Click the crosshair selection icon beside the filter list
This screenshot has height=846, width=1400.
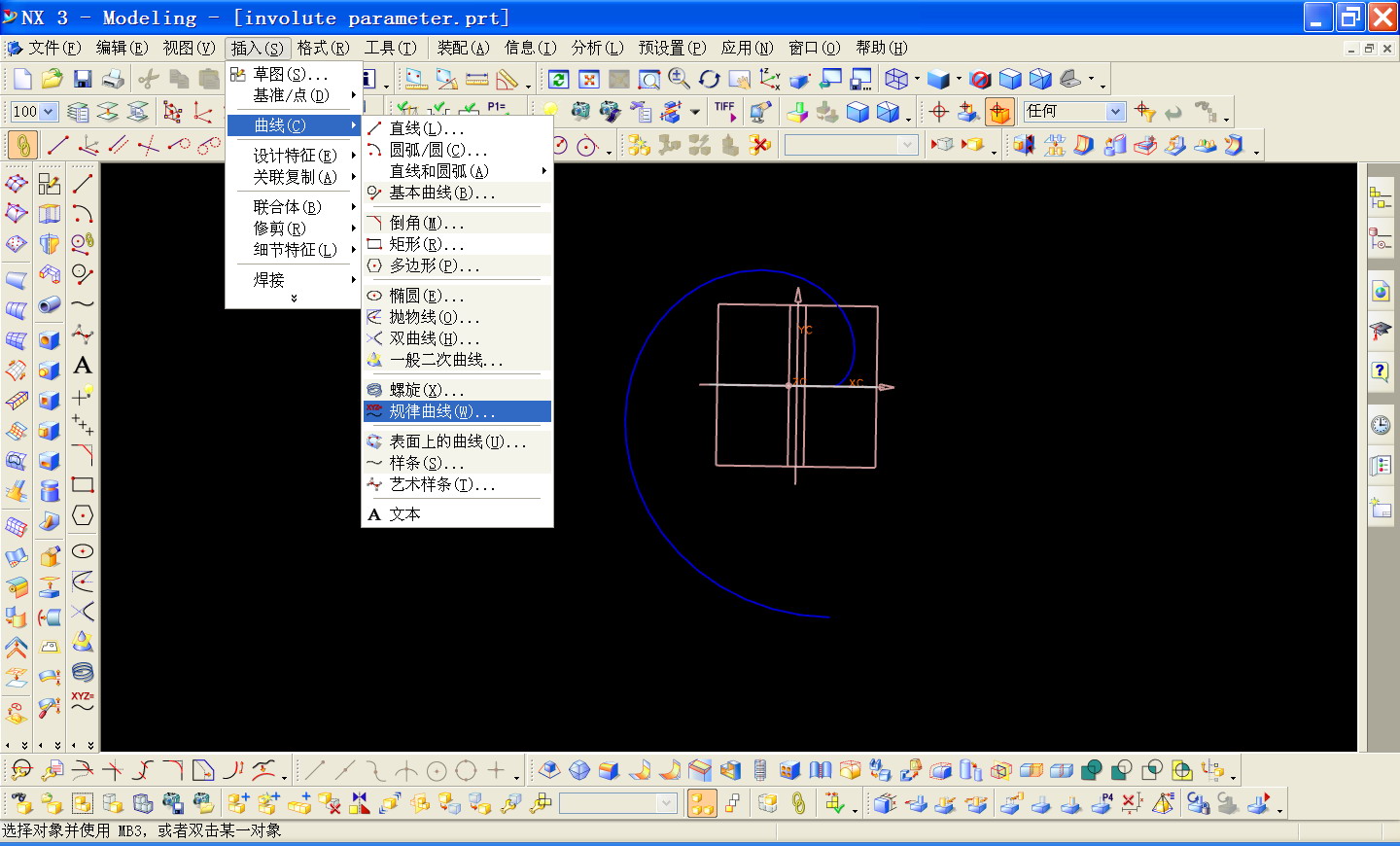coord(938,112)
